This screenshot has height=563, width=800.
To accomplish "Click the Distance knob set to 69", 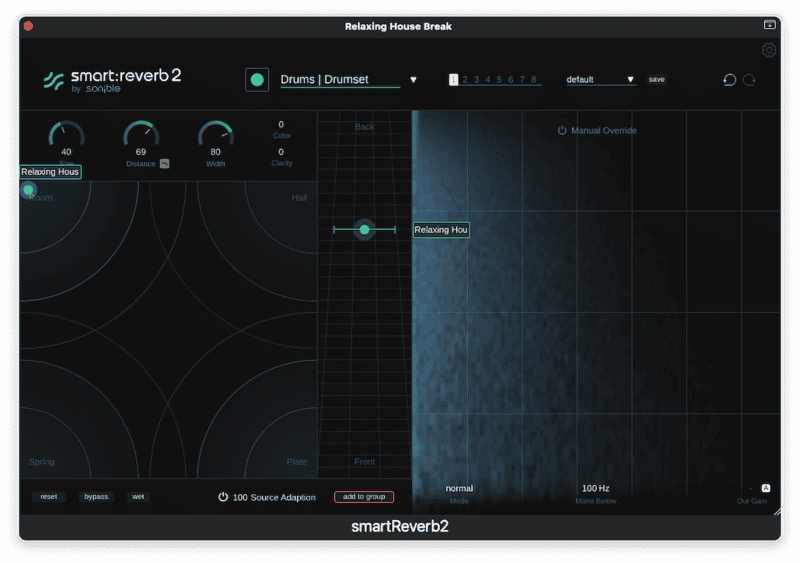I will (141, 134).
